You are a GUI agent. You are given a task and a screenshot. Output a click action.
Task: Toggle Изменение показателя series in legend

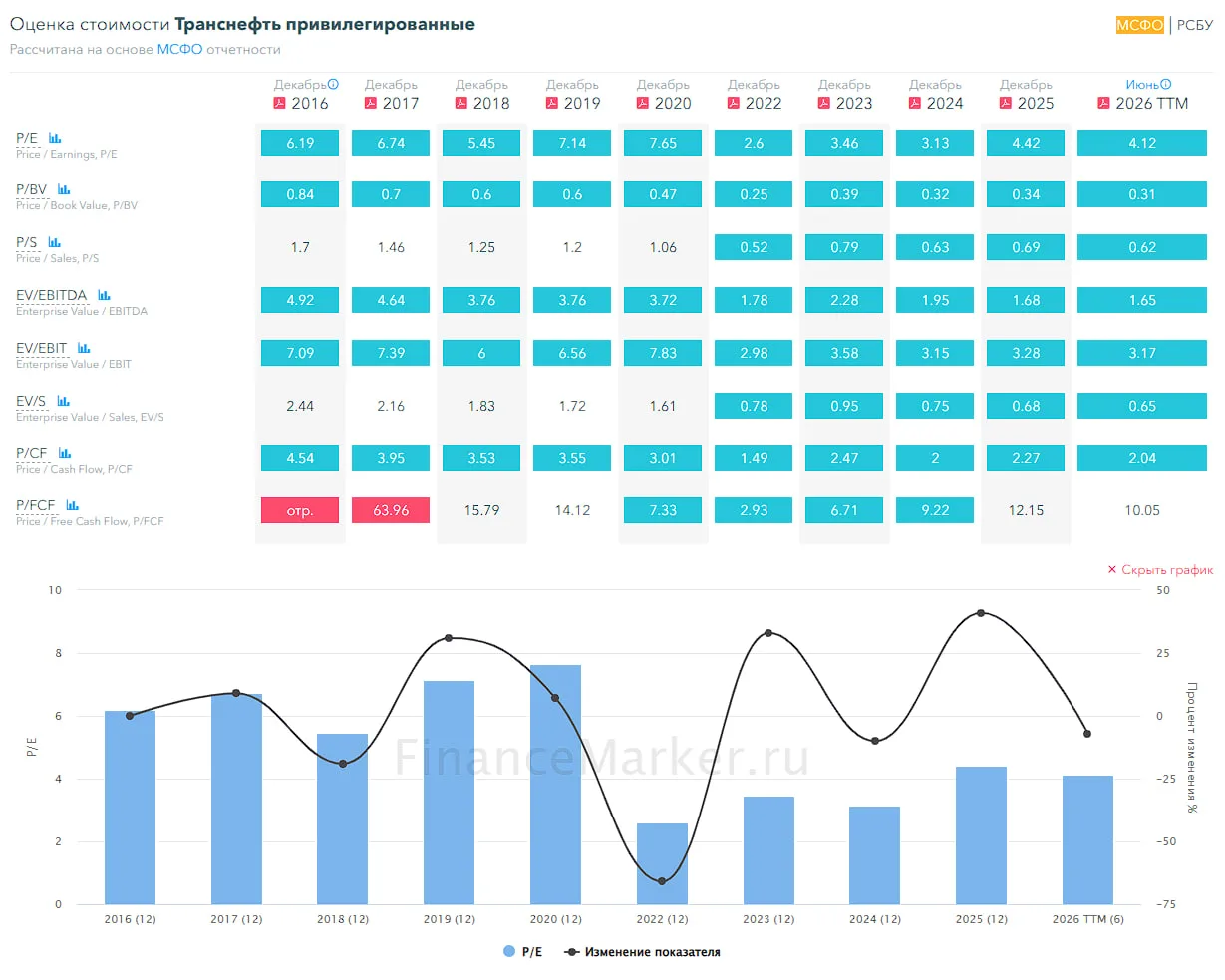pos(642,952)
